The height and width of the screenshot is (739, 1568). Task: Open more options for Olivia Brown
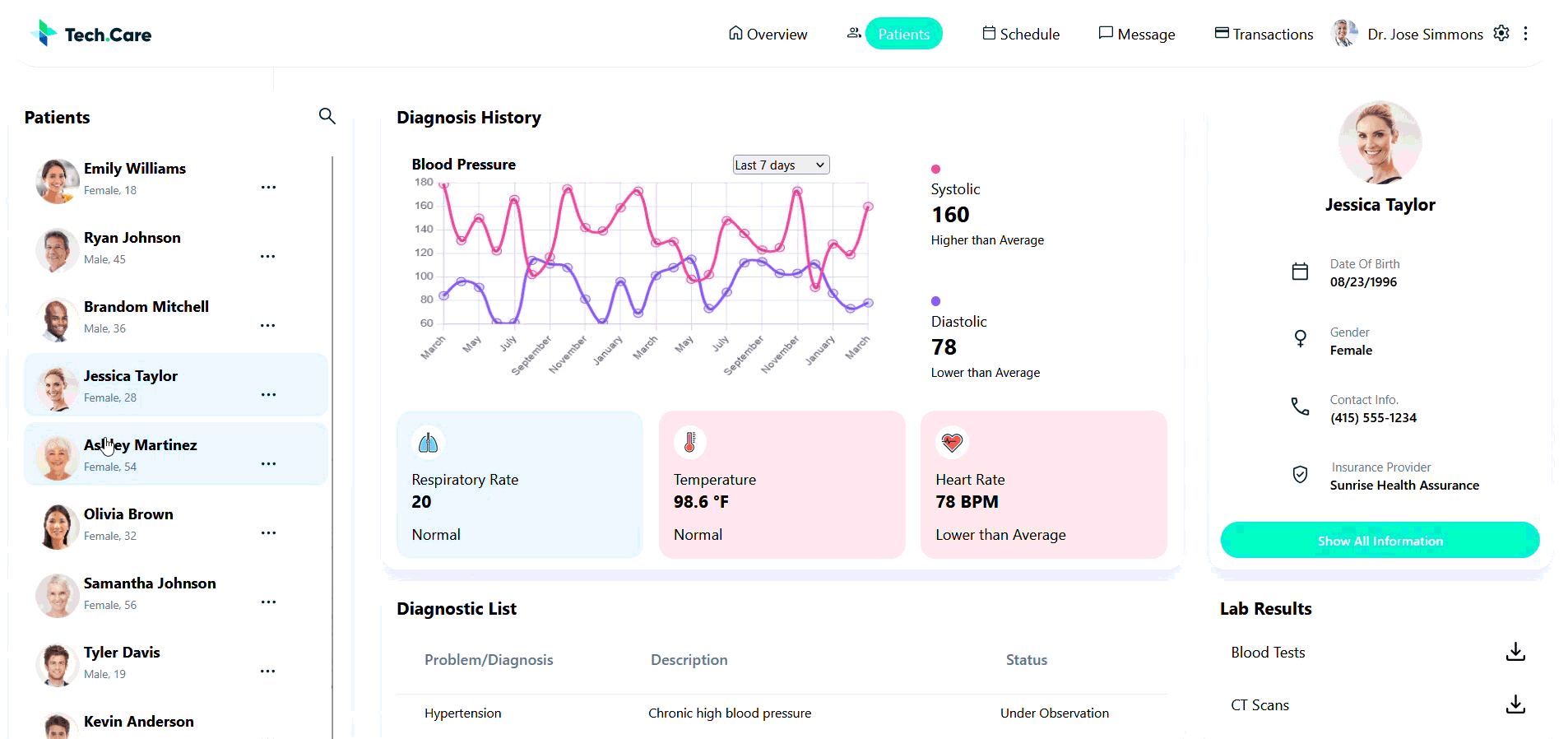pyautogui.click(x=268, y=533)
